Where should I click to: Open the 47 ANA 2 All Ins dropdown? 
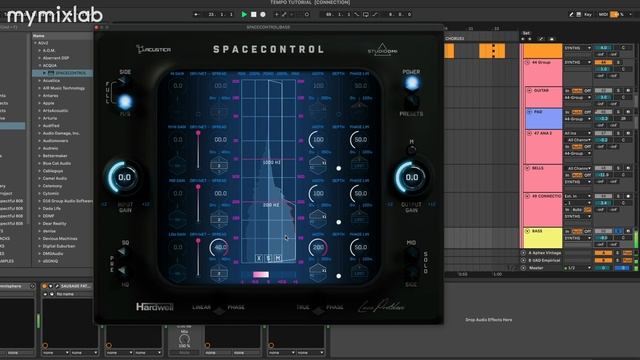click(578, 133)
